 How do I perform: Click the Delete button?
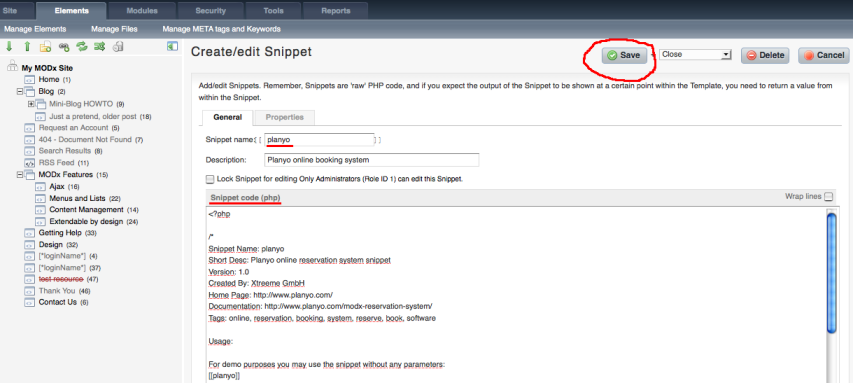pos(765,55)
